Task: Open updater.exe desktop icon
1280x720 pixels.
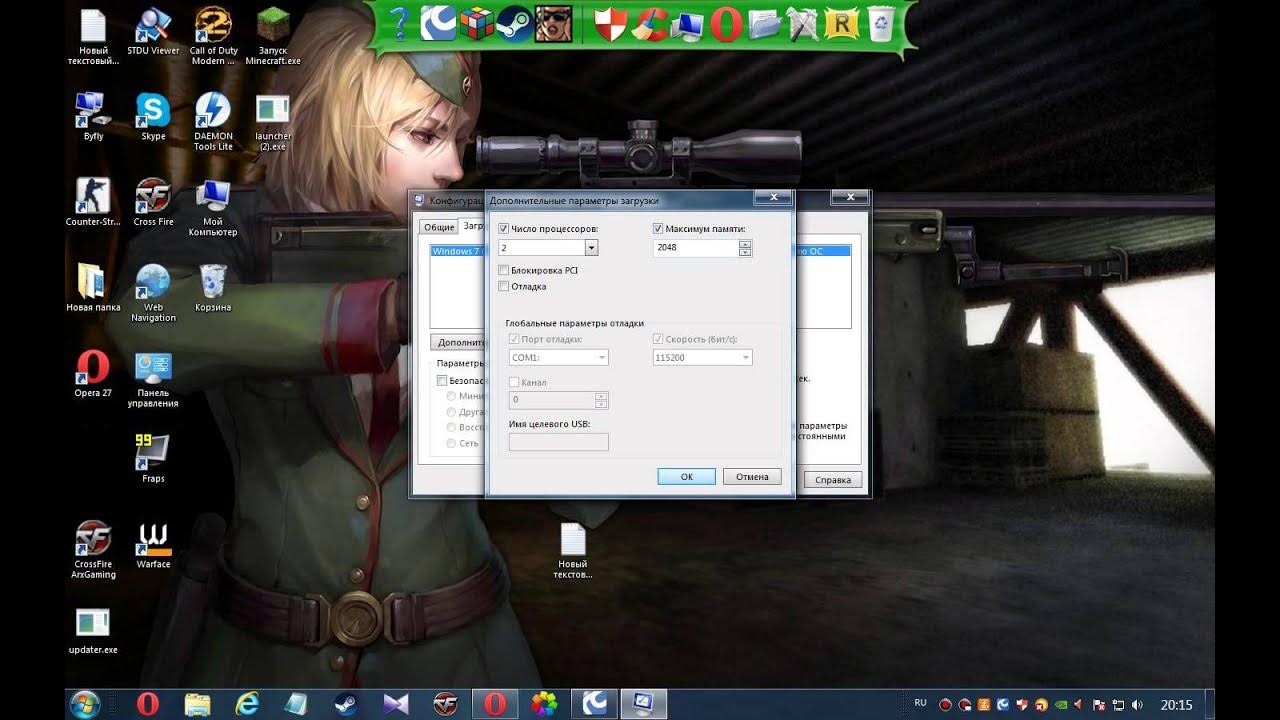Action: (93, 630)
